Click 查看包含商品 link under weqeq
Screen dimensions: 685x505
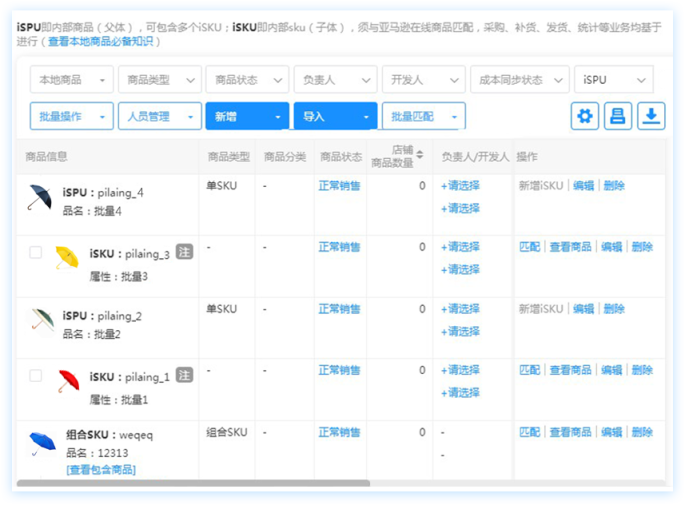[101, 469]
